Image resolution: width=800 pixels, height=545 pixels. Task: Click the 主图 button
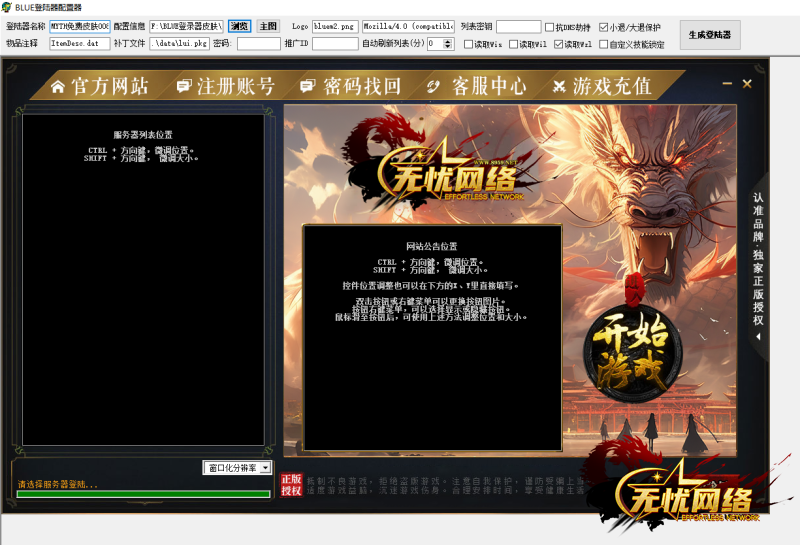point(268,26)
